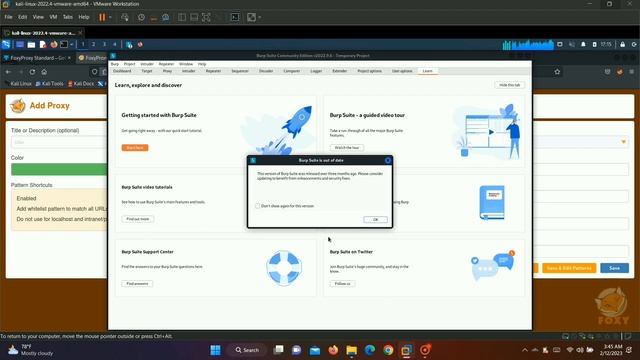The height and width of the screenshot is (360, 640).
Task: Open VMware VM menu
Action: pos(53,17)
